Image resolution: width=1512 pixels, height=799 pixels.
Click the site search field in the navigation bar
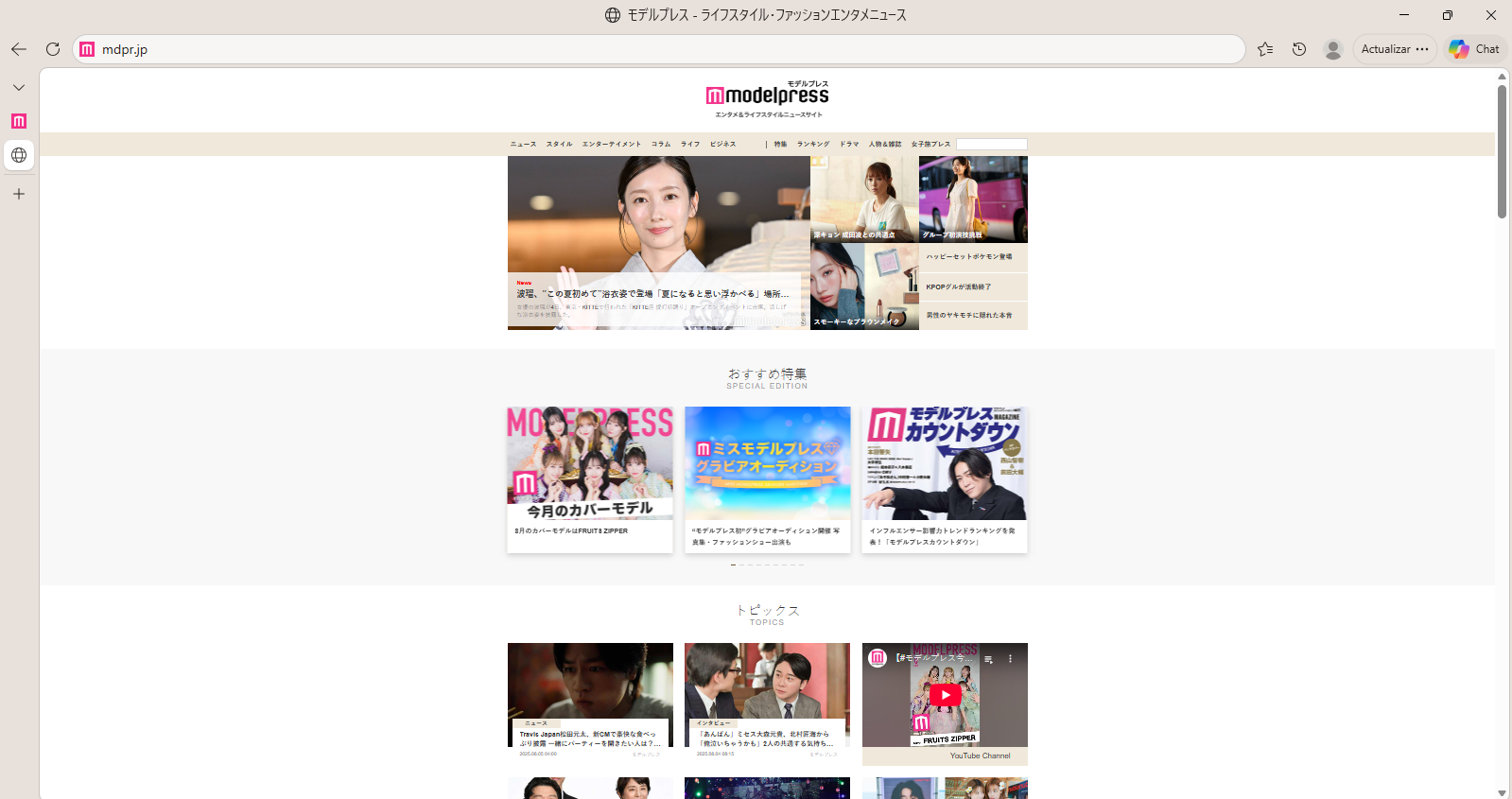pyautogui.click(x=992, y=145)
